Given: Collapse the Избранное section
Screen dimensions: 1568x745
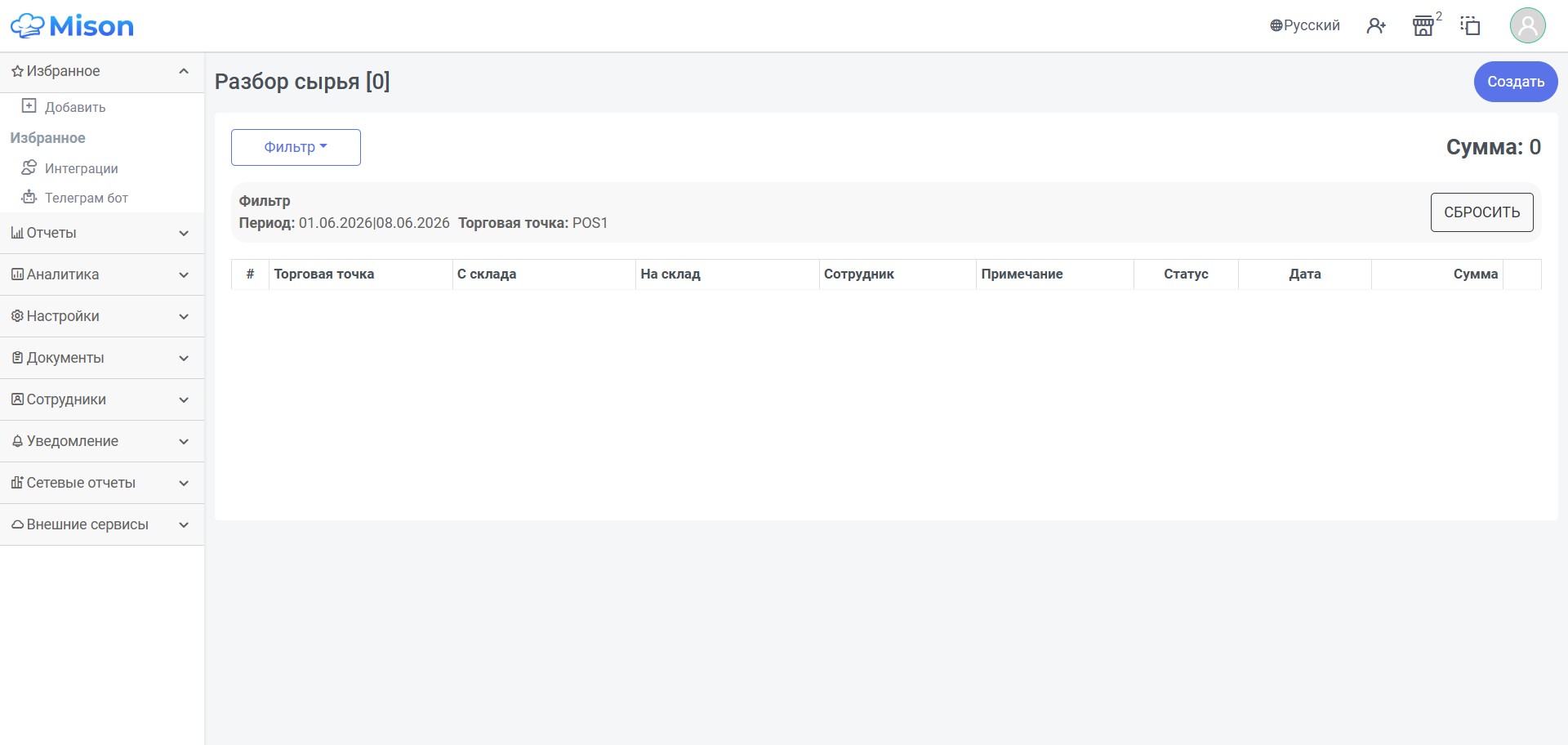Looking at the screenshot, I should [x=102, y=72].
